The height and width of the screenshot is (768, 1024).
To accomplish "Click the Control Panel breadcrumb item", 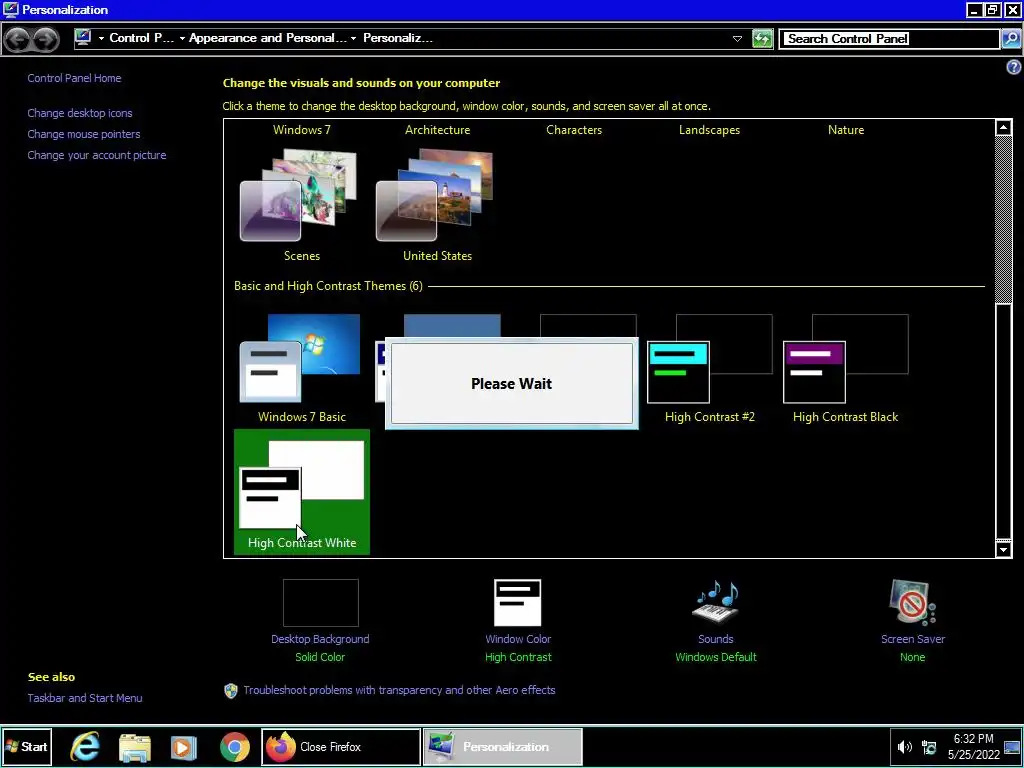I will pos(142,38).
